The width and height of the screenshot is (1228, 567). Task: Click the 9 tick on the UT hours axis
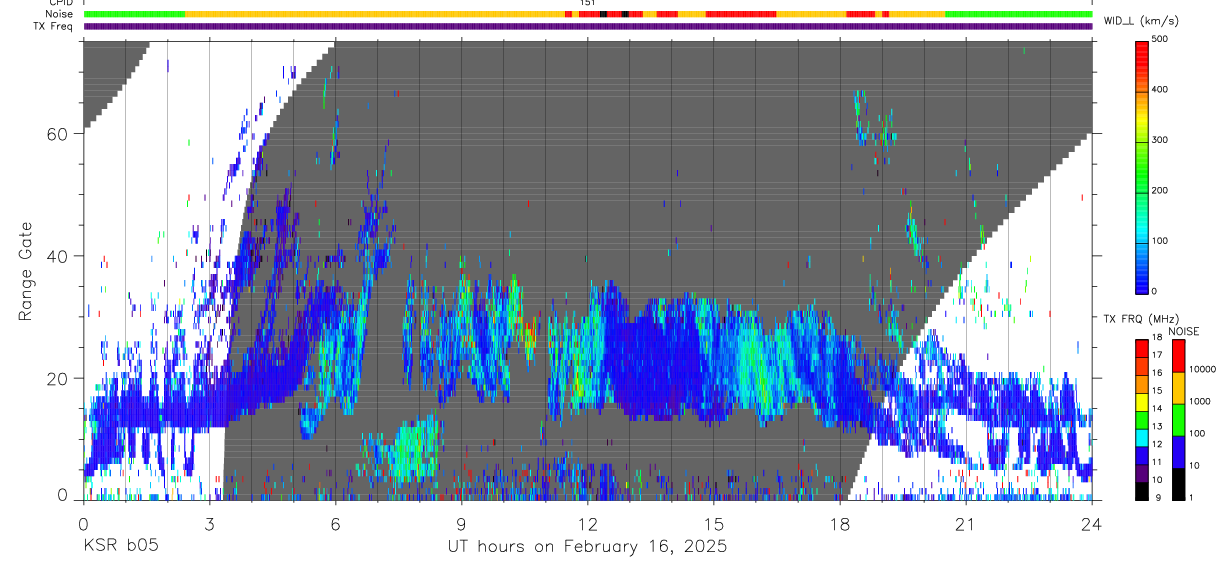pyautogui.click(x=461, y=524)
